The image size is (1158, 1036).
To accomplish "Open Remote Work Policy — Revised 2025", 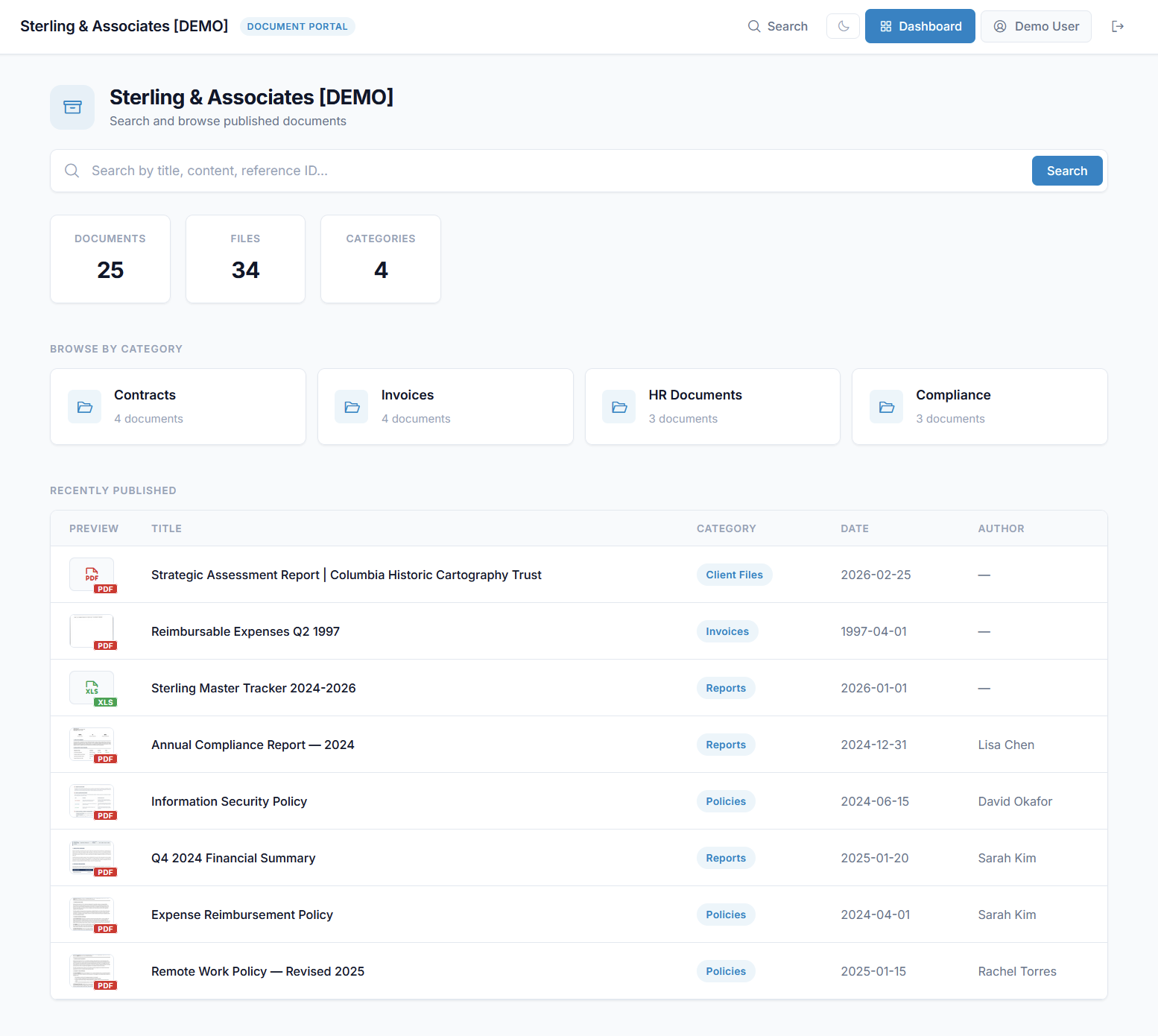I will (x=257, y=971).
